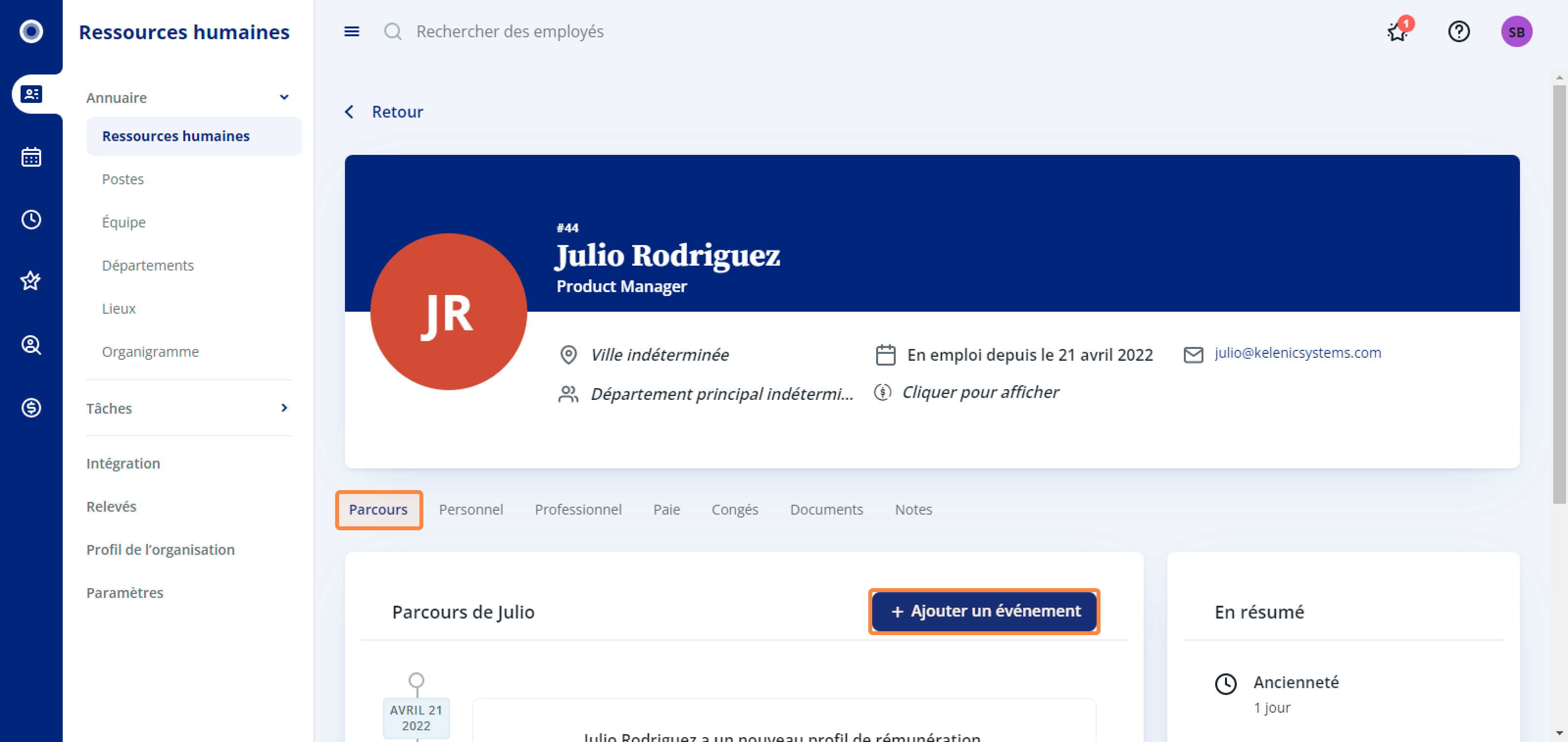Open Lieux in the sidebar
Screen dimensions: 1568x742
coord(119,309)
